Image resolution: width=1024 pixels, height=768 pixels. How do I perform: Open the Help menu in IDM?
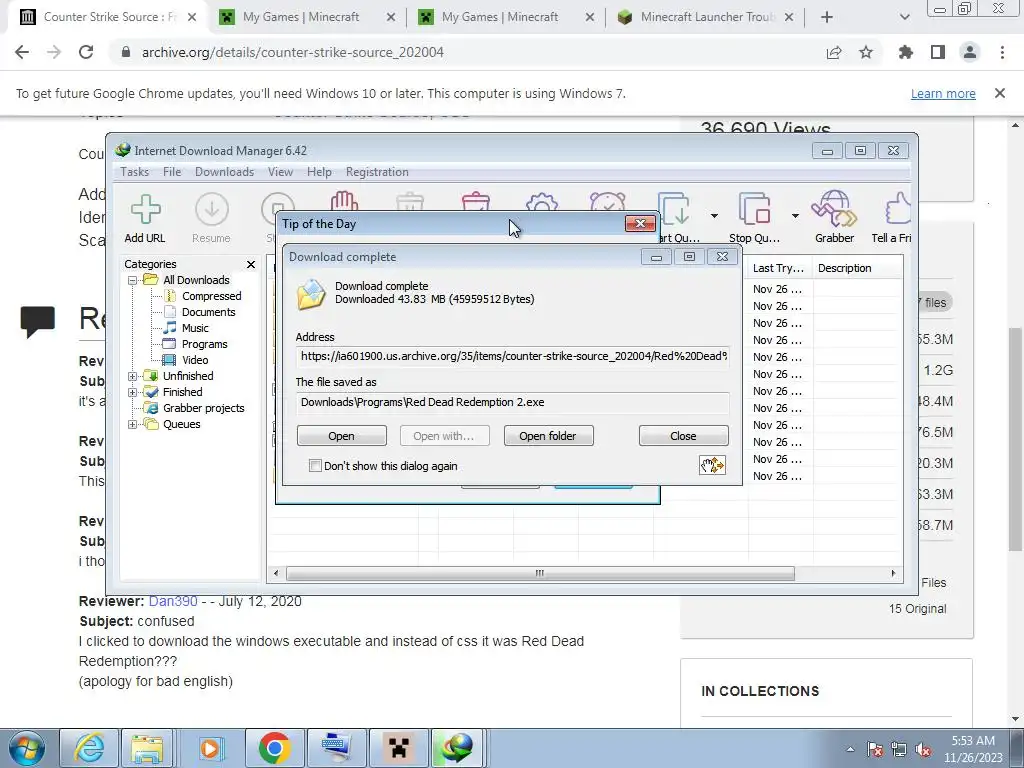tap(319, 172)
